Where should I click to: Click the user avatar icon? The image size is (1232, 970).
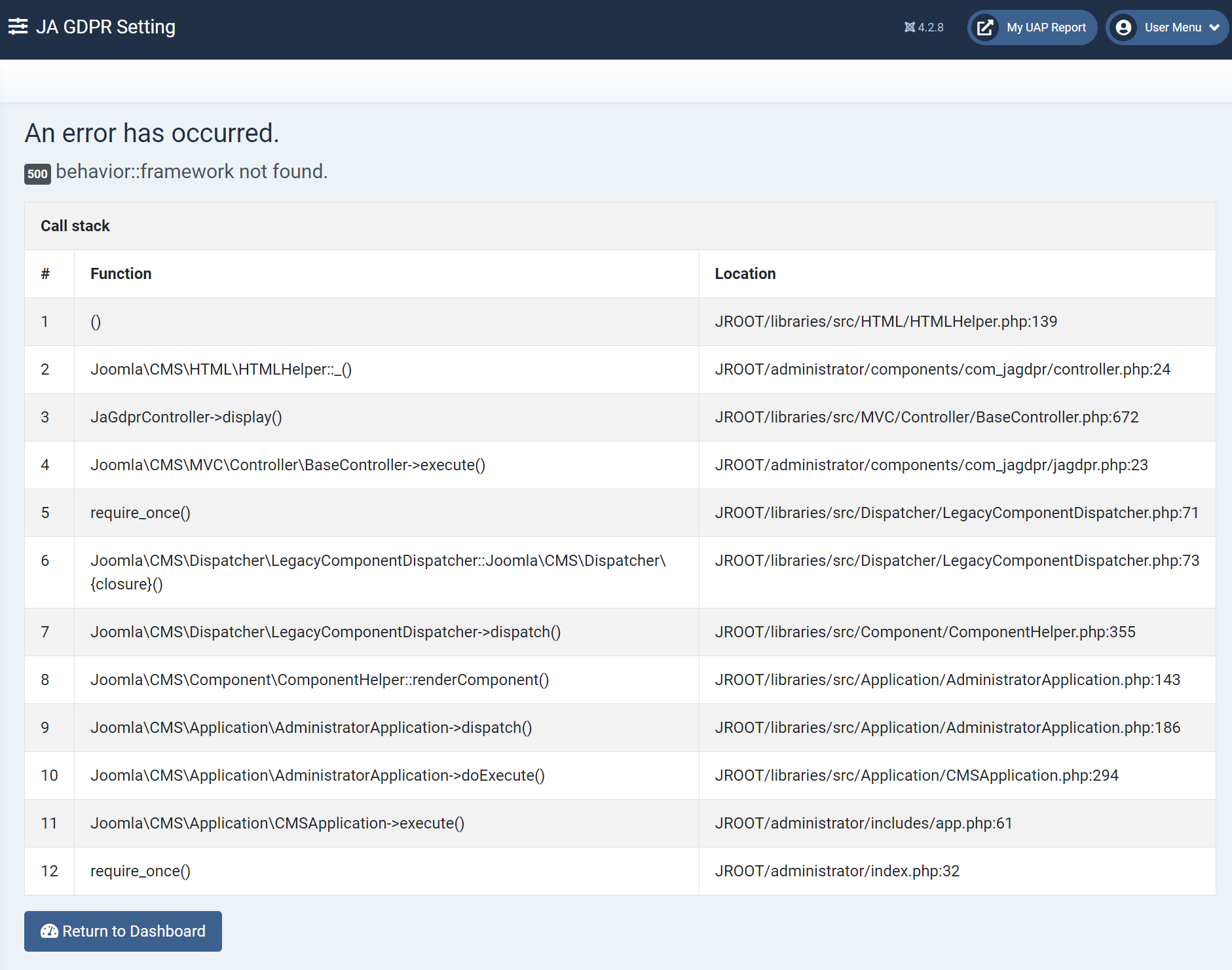(1123, 28)
